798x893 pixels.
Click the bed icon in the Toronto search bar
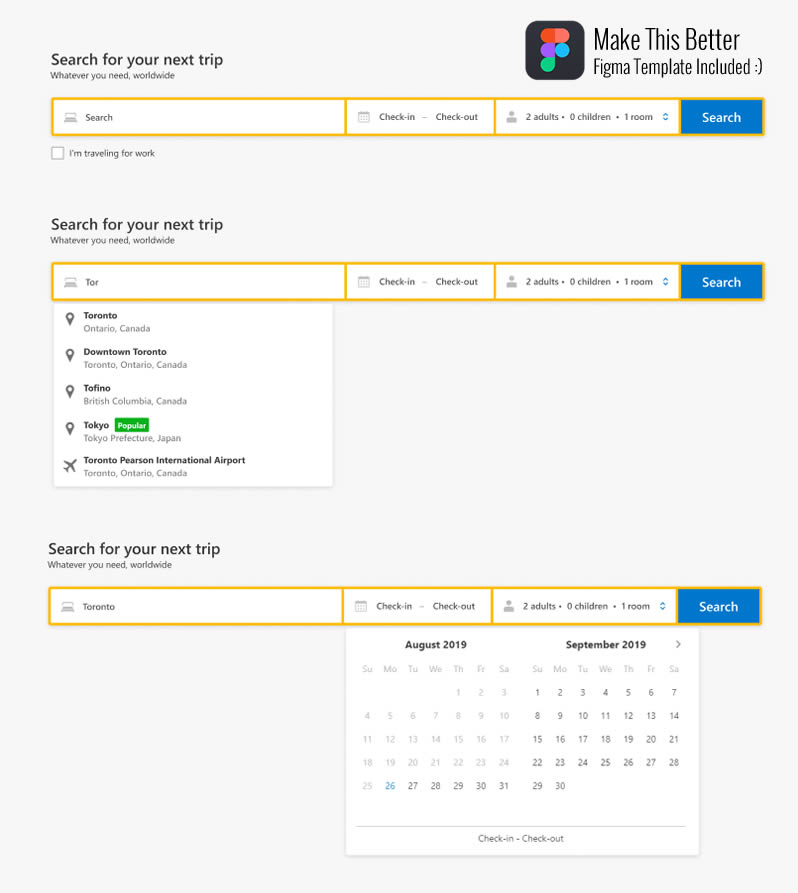pyautogui.click(x=67, y=606)
